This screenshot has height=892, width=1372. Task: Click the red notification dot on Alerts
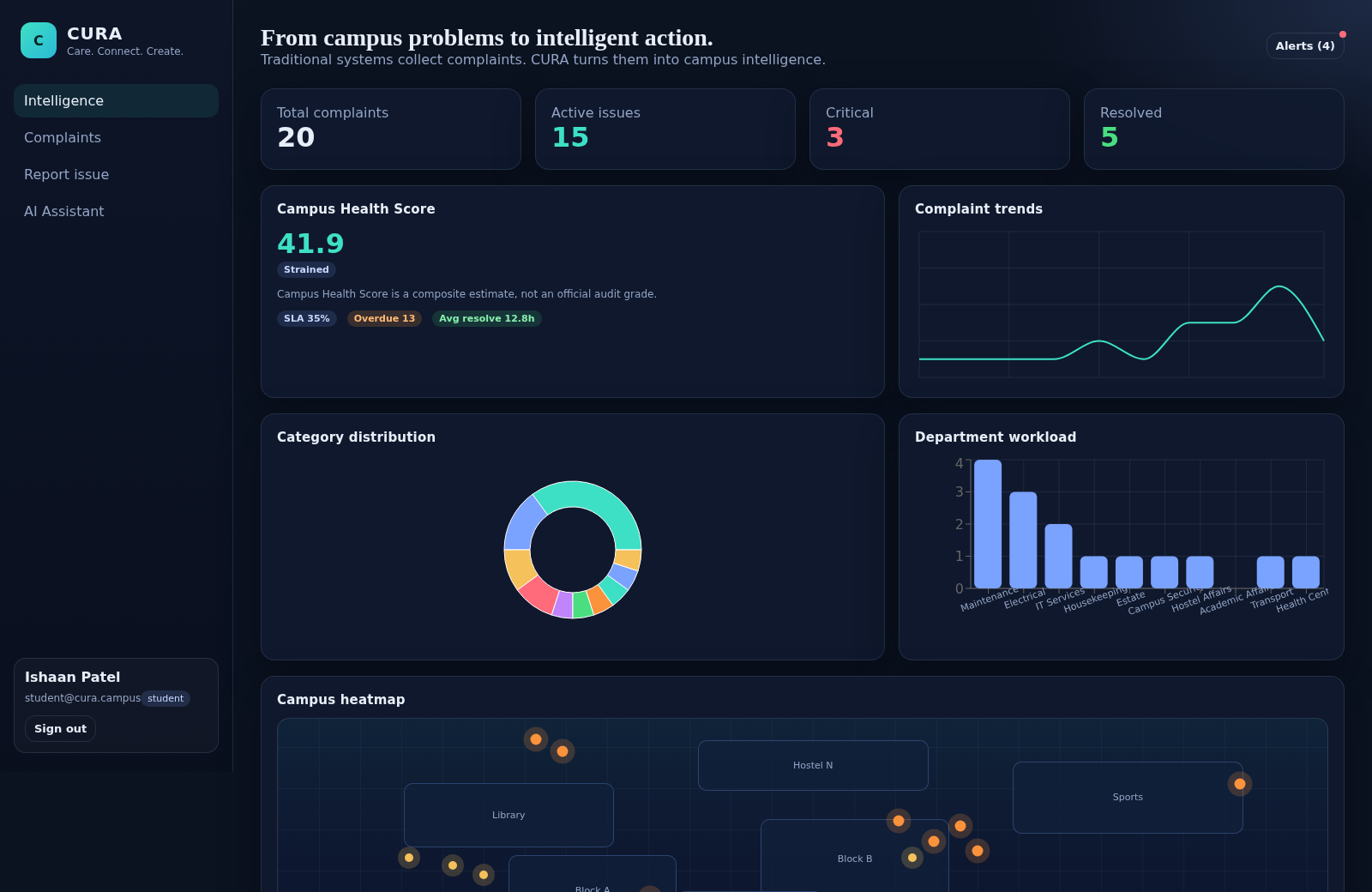(x=1343, y=34)
